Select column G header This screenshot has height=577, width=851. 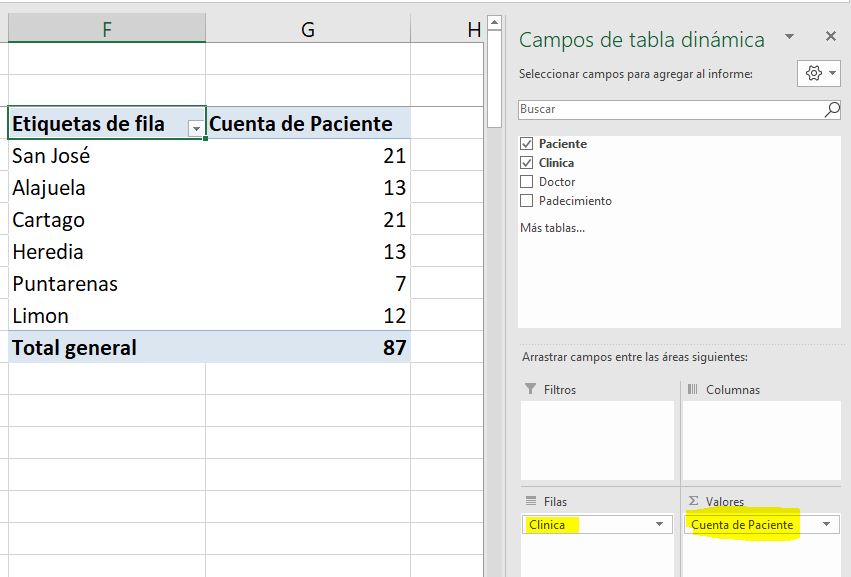tap(307, 29)
